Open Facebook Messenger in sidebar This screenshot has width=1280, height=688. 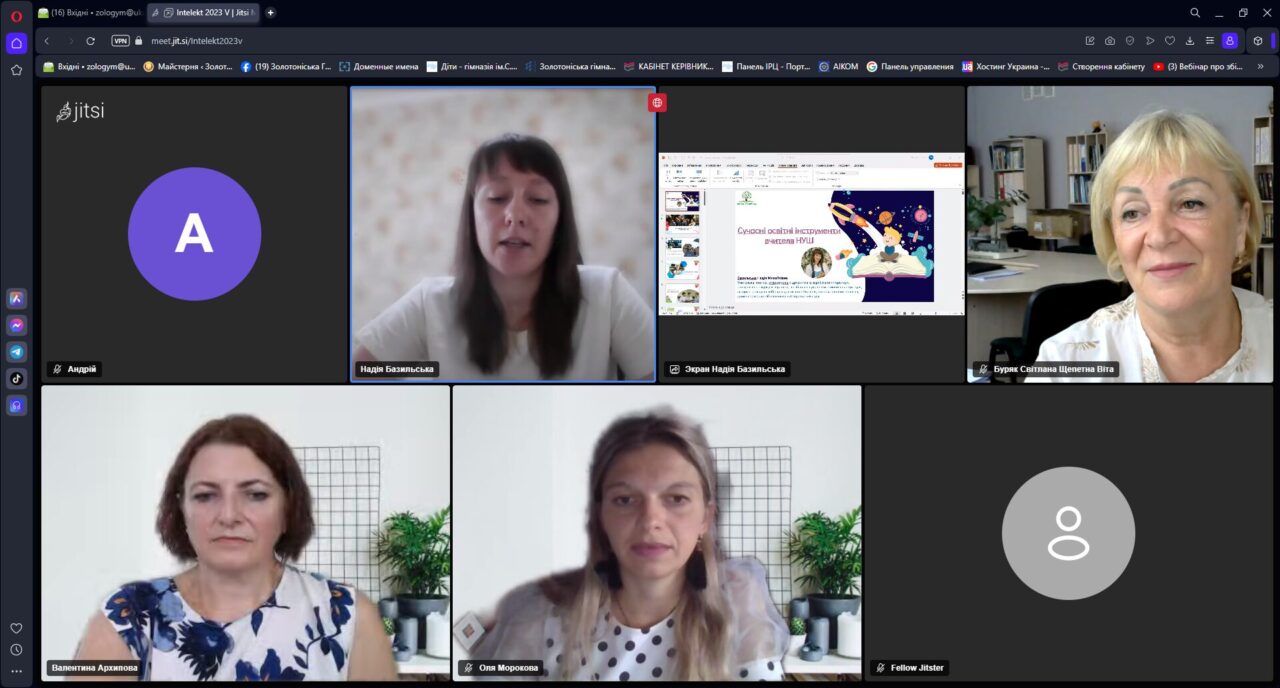16,325
